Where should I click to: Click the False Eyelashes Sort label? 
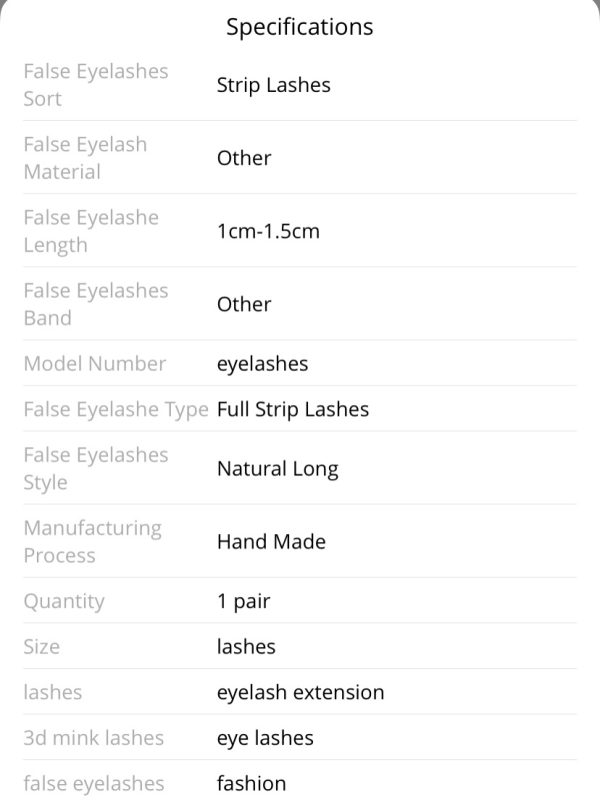pos(96,85)
